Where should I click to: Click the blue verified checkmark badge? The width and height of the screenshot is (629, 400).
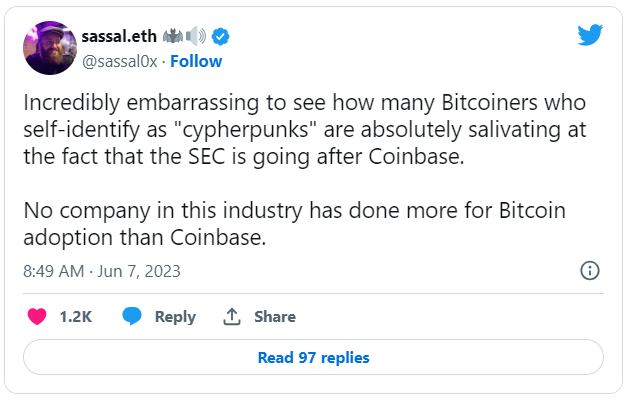point(221,37)
